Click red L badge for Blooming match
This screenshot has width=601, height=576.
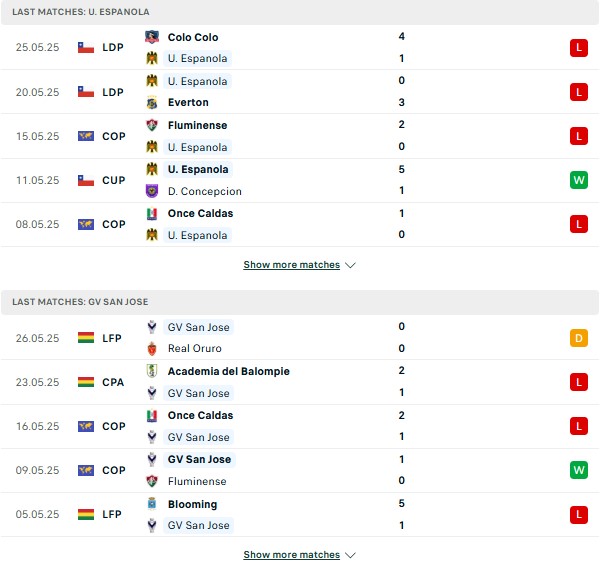pyautogui.click(x=579, y=515)
